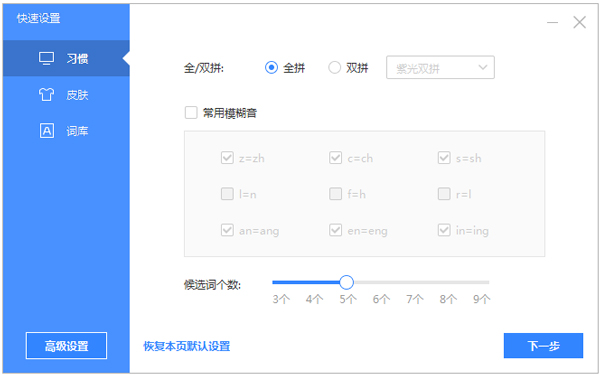Toggle the r=l fuzzy checkbox
The height and width of the screenshot is (375, 600).
pyautogui.click(x=444, y=194)
